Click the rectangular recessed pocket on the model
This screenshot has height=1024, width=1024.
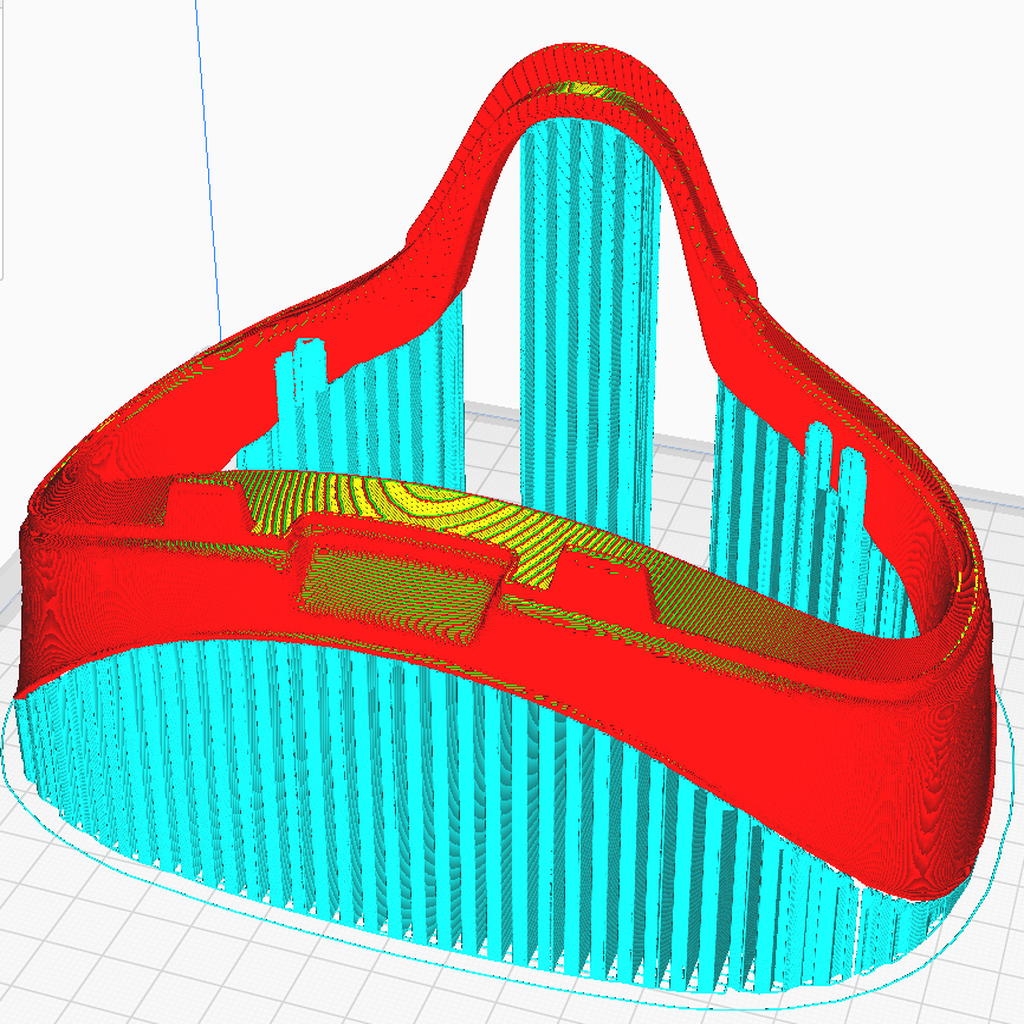point(400,590)
